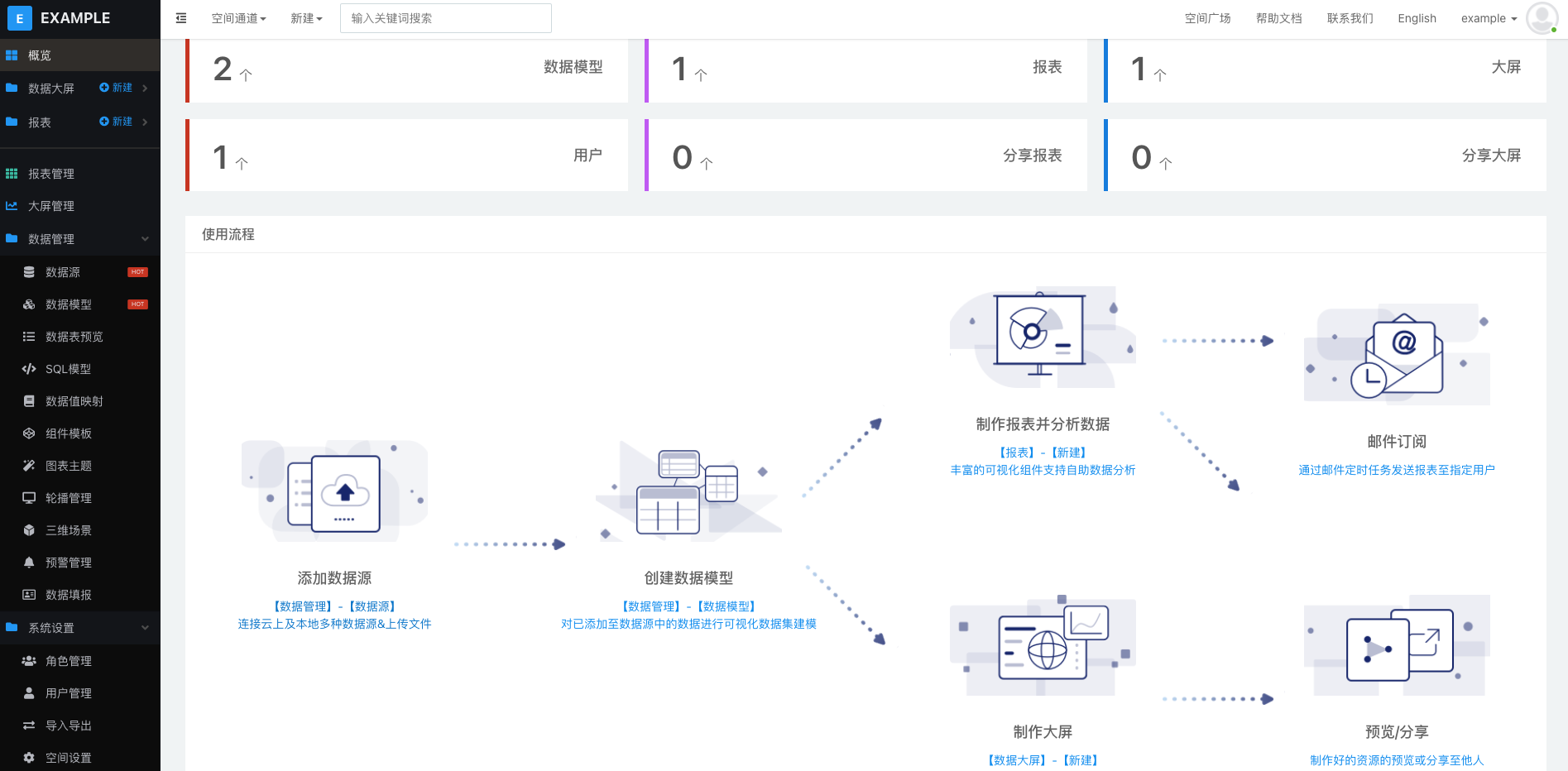This screenshot has height=771, width=1568.
Task: Open 图表主题 magic wand item
Action: (29, 466)
